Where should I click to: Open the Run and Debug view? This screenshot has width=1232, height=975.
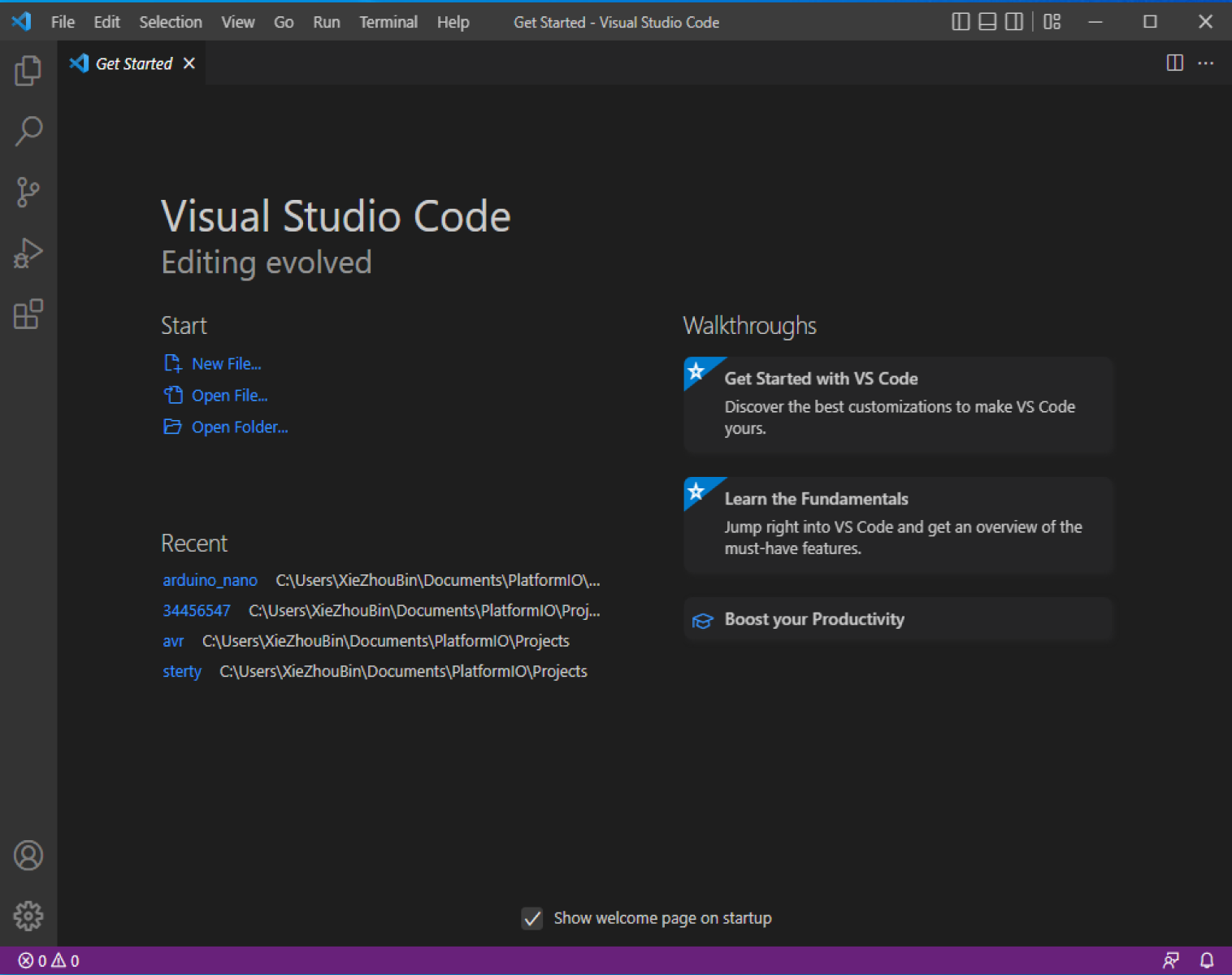[28, 253]
